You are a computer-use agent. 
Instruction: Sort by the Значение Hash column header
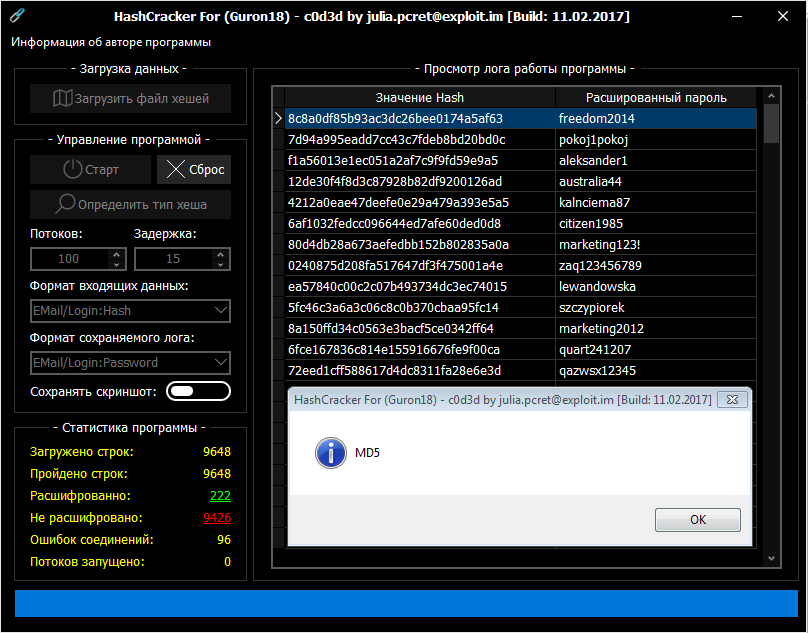point(419,98)
